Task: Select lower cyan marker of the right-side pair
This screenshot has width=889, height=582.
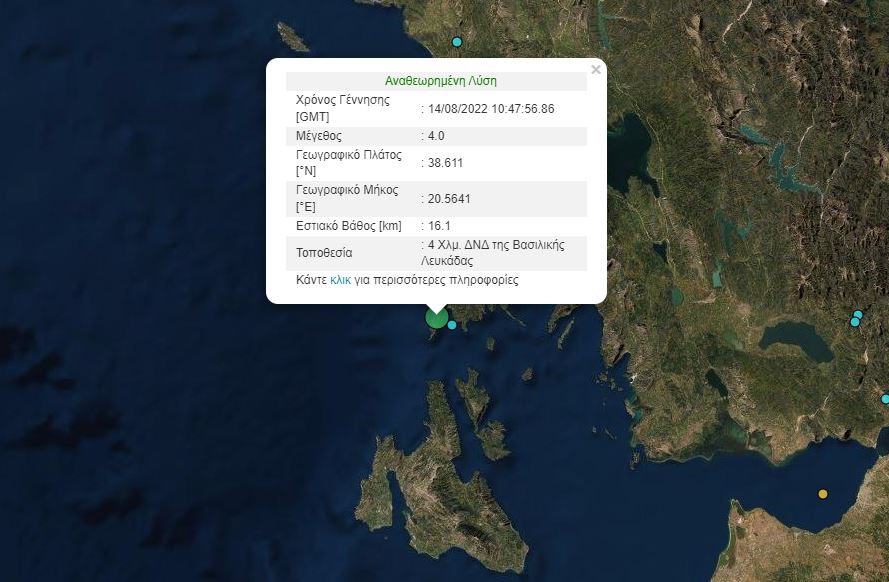Action: [x=854, y=322]
